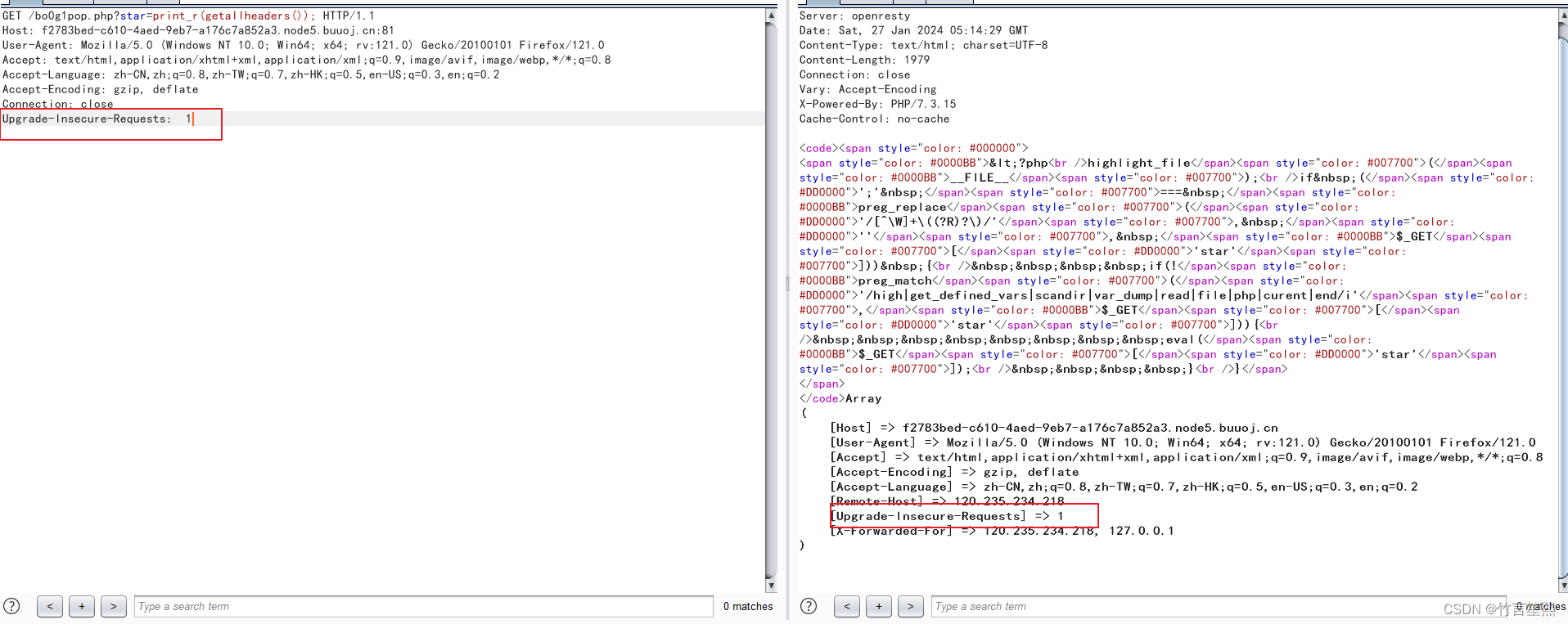The height and width of the screenshot is (624, 1568).
Task: Click the request pane vertical scrollbar track
Action: coord(771,300)
